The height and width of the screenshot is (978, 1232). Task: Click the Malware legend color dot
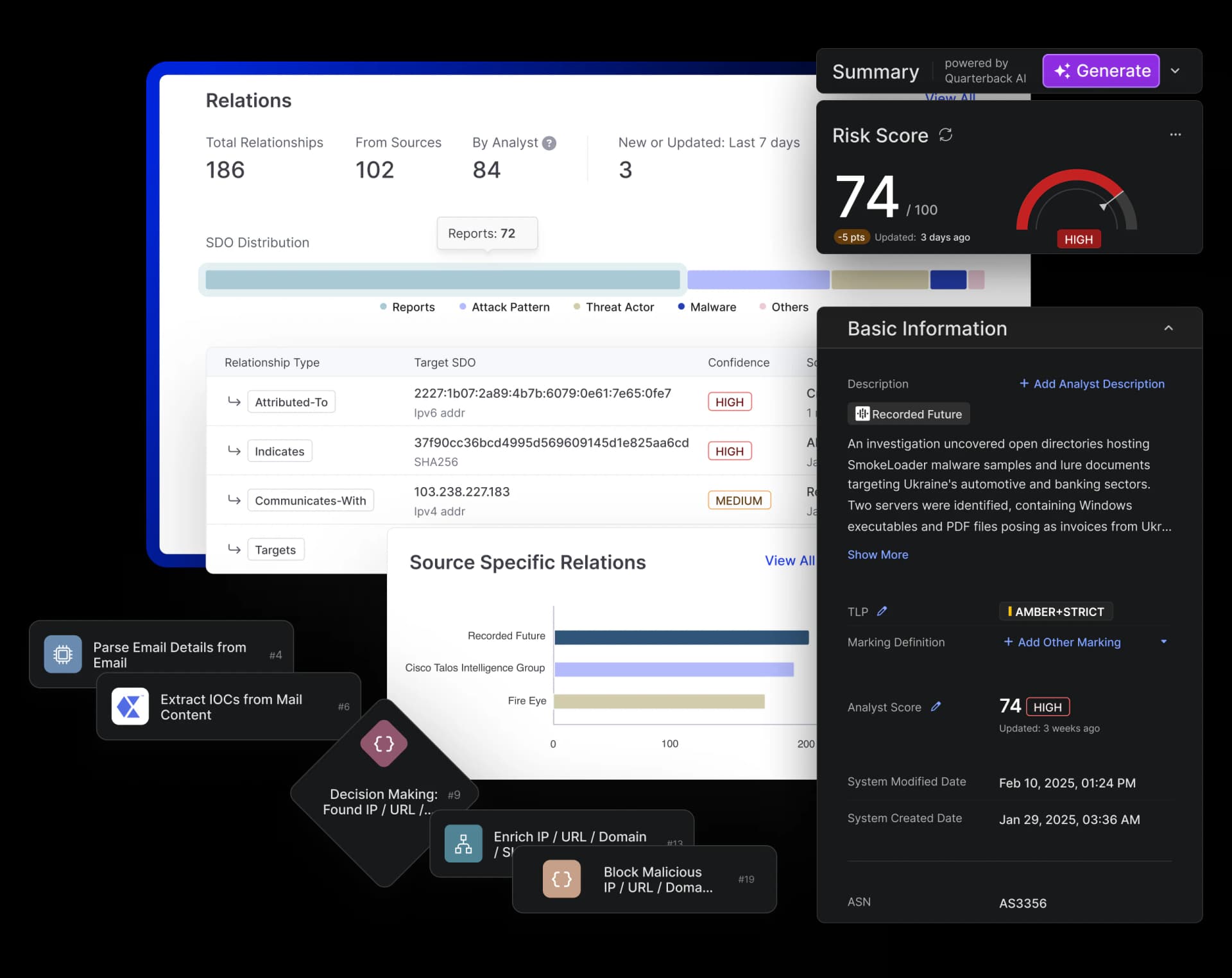tap(681, 307)
